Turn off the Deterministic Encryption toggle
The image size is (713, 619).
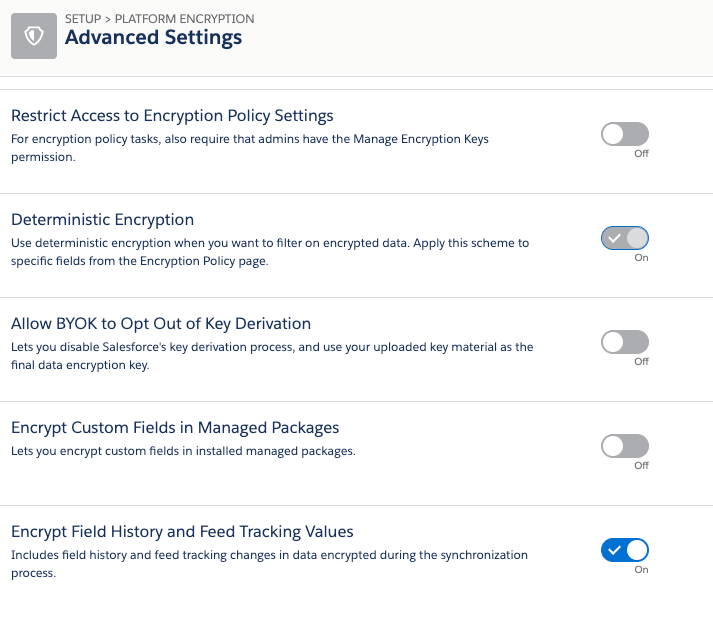pyautogui.click(x=625, y=238)
